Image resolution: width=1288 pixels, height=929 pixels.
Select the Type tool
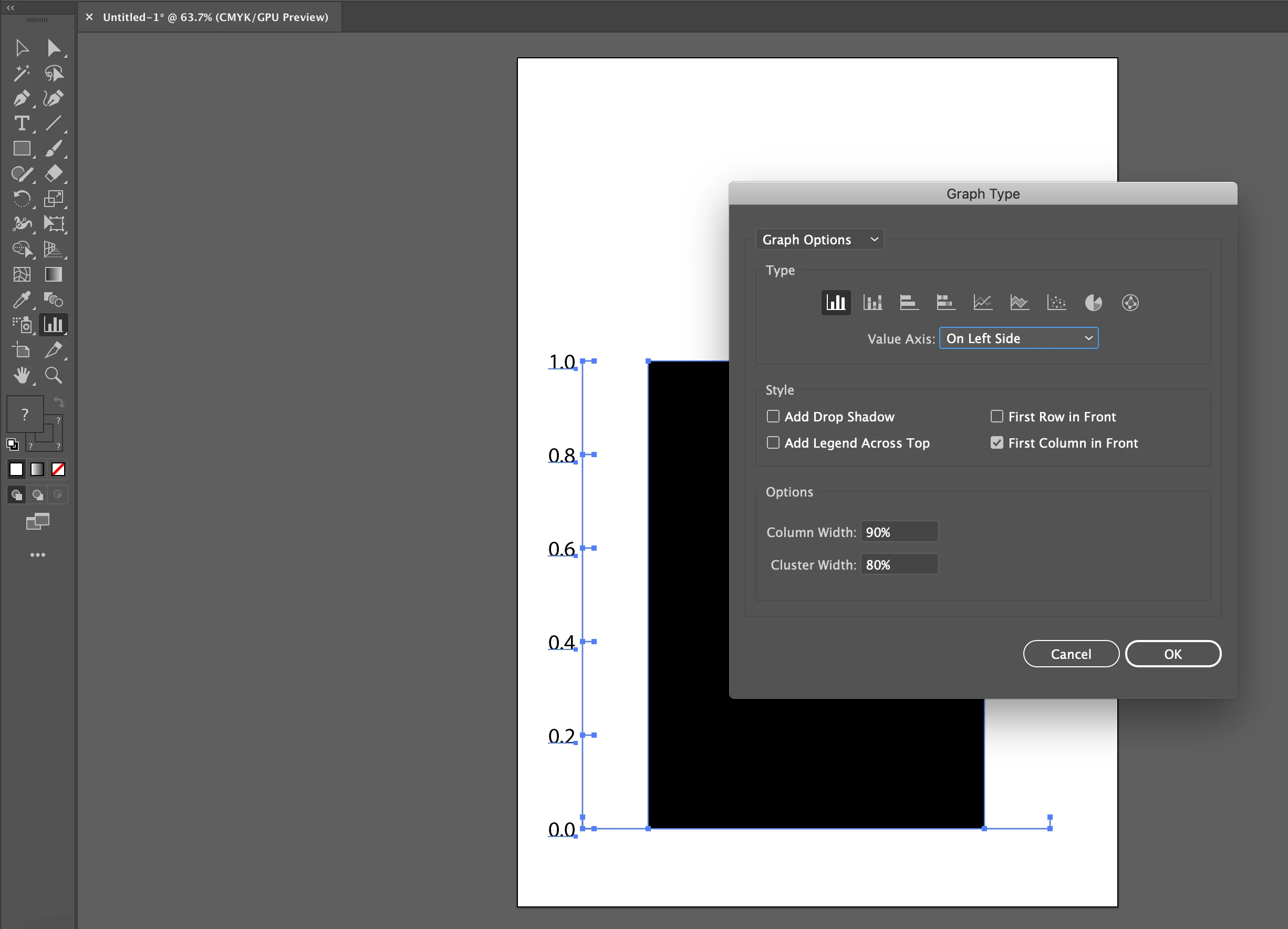(22, 123)
